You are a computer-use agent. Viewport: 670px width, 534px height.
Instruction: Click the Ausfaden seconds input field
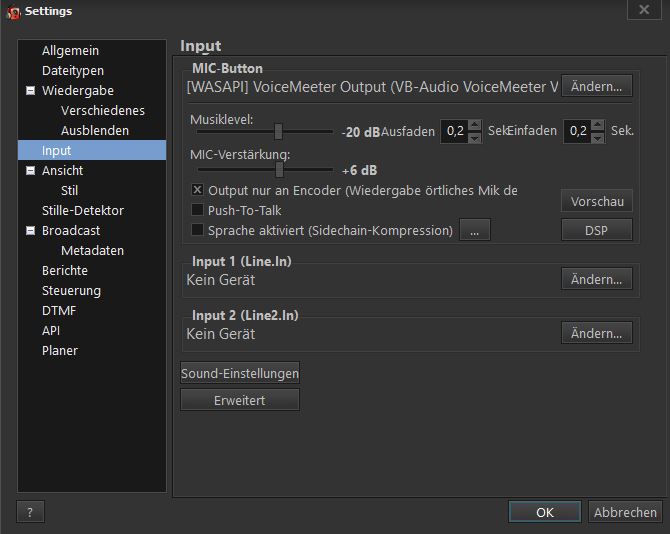coord(454,131)
